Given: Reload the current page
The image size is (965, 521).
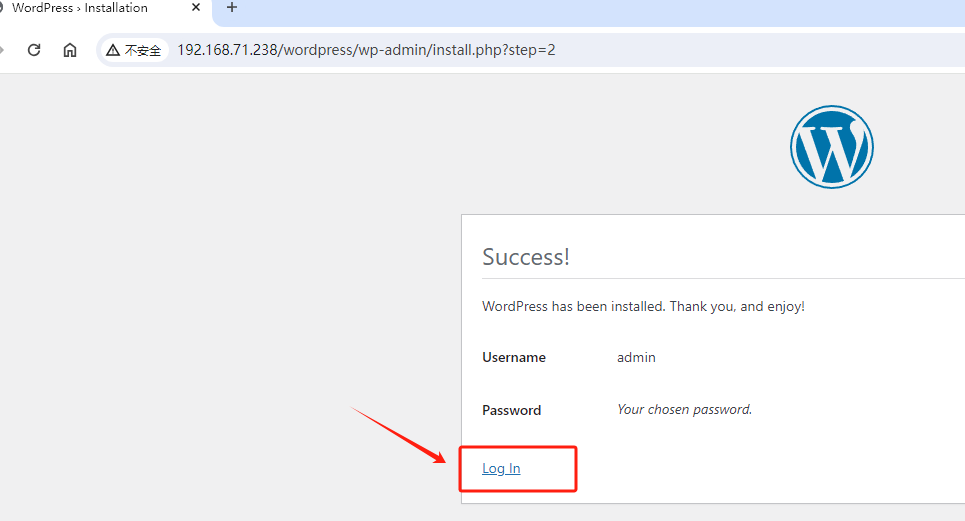Looking at the screenshot, I should [x=34, y=50].
